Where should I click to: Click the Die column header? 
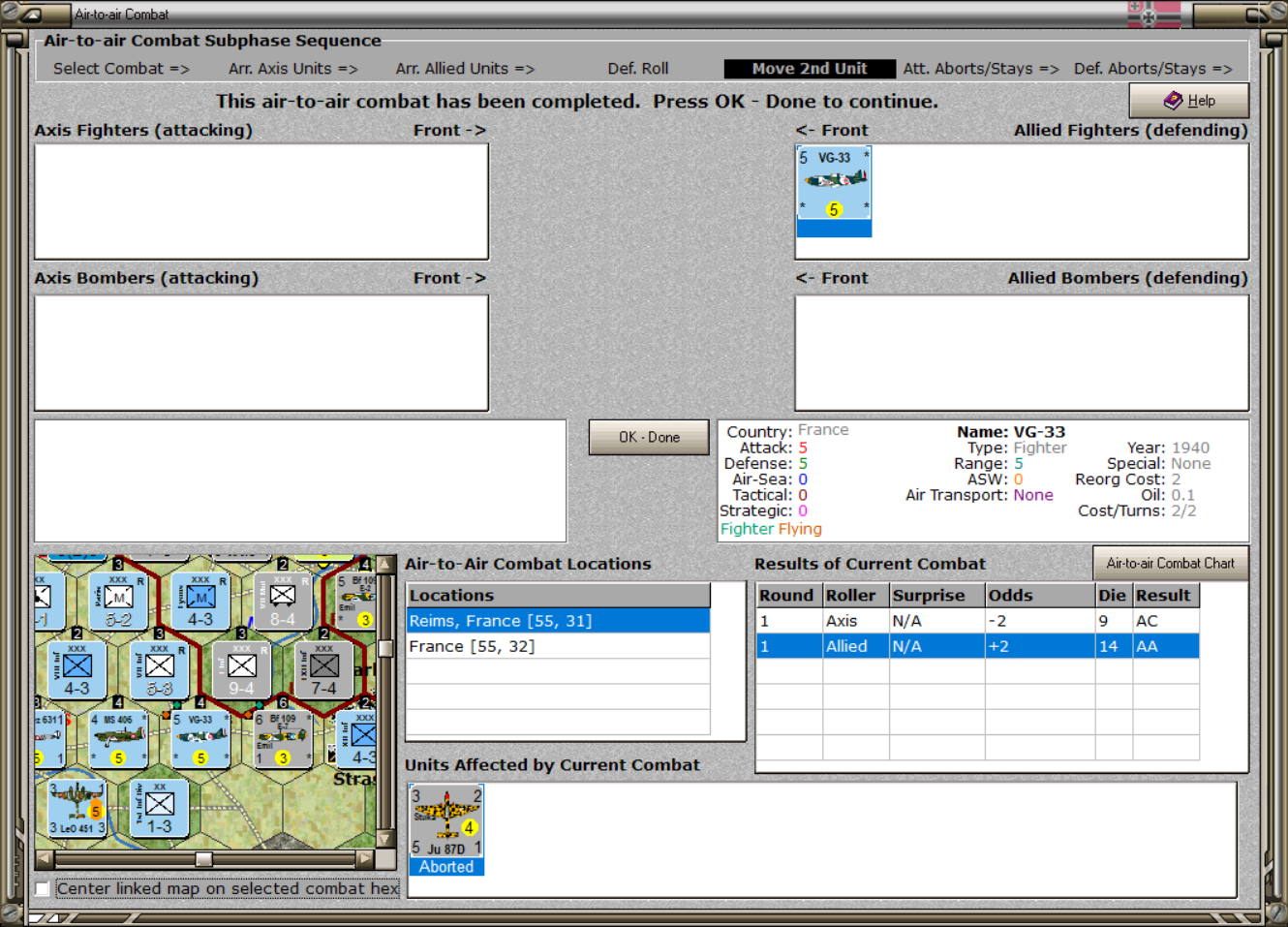pos(1114,595)
